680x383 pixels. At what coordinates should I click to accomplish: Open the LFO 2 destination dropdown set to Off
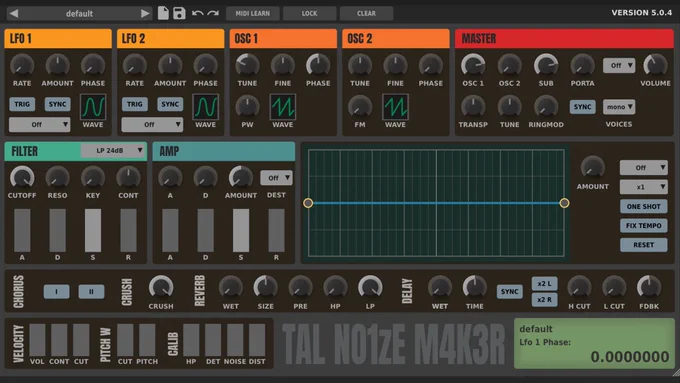click(x=152, y=124)
